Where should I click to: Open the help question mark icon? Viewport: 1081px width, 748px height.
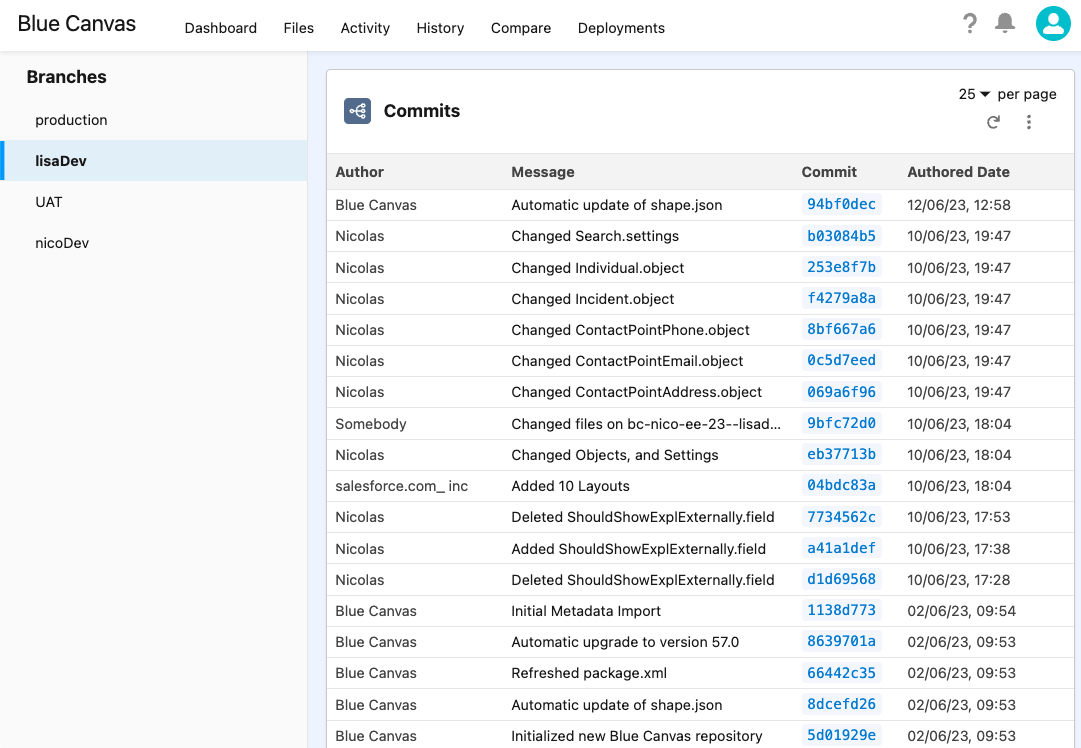coord(969,23)
